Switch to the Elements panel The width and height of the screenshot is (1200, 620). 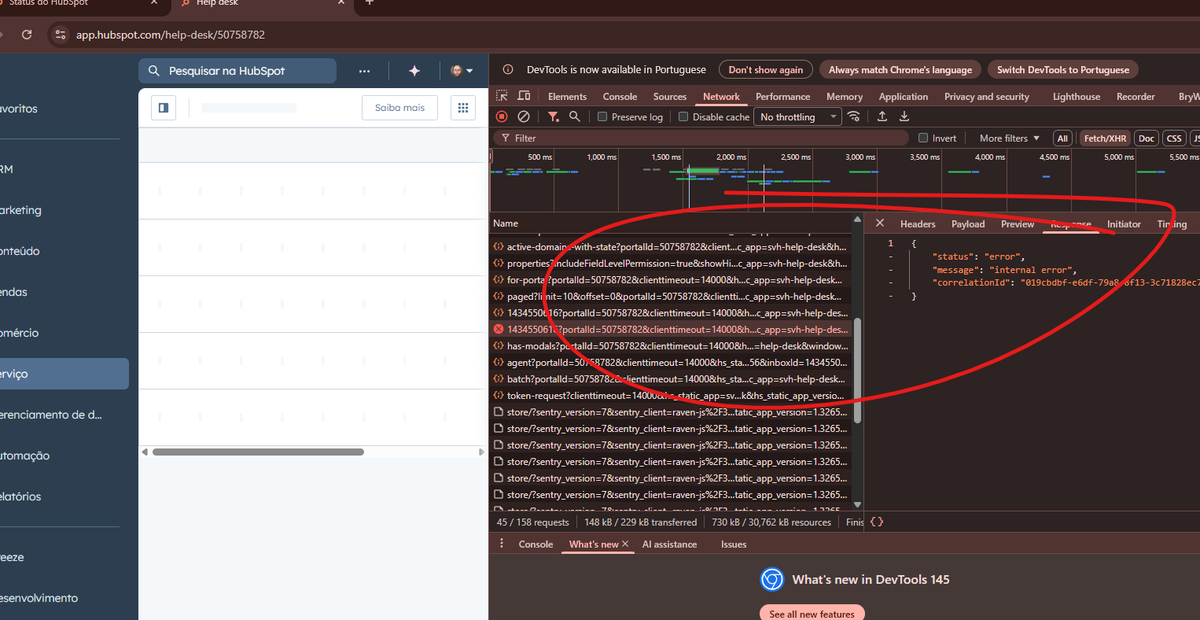(567, 97)
